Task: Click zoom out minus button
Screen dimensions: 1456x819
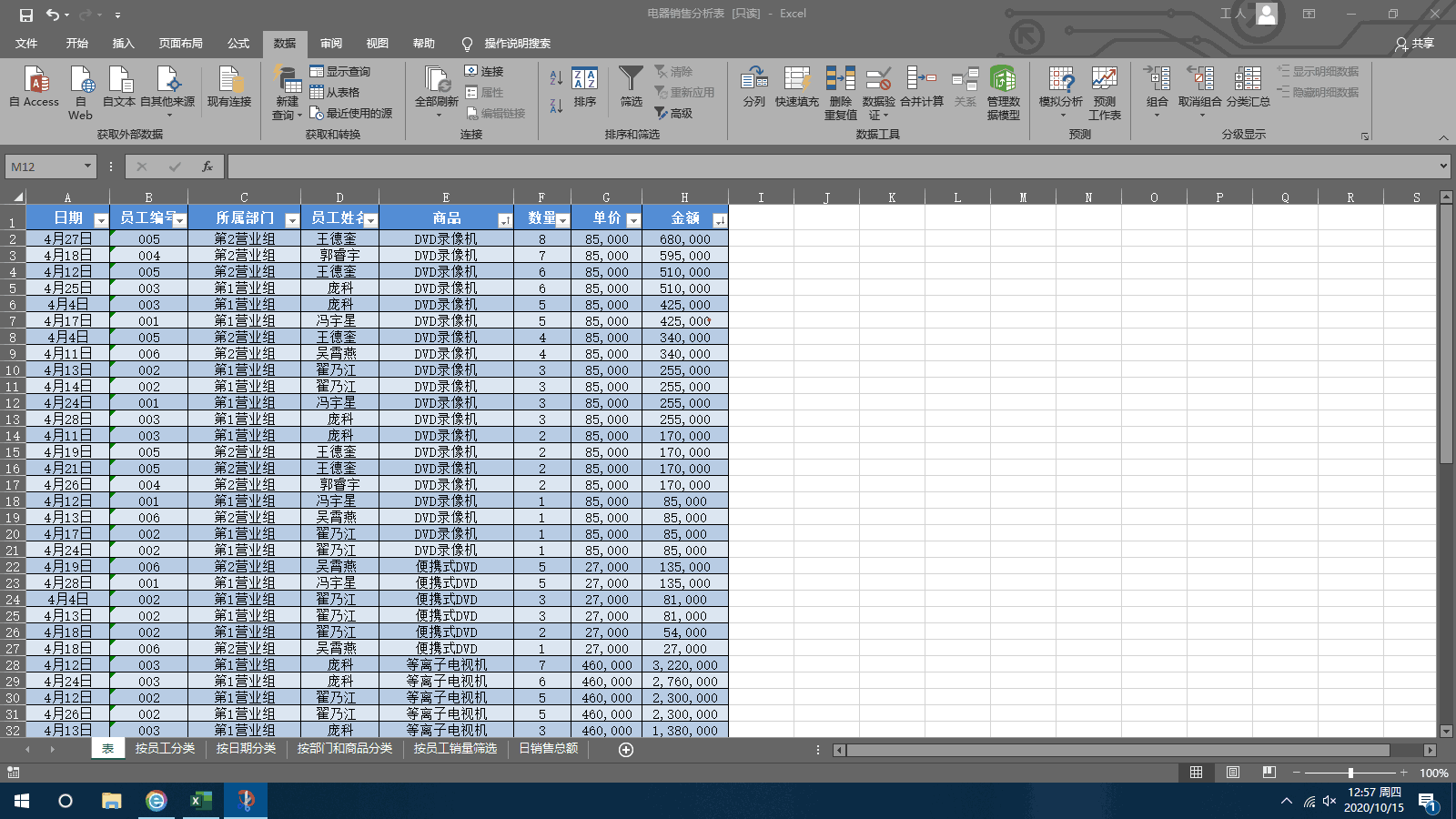Action: pyautogui.click(x=1296, y=773)
